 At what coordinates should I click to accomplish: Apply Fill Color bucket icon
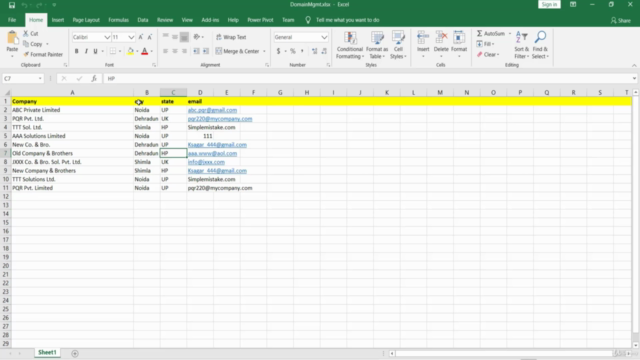tap(130, 51)
